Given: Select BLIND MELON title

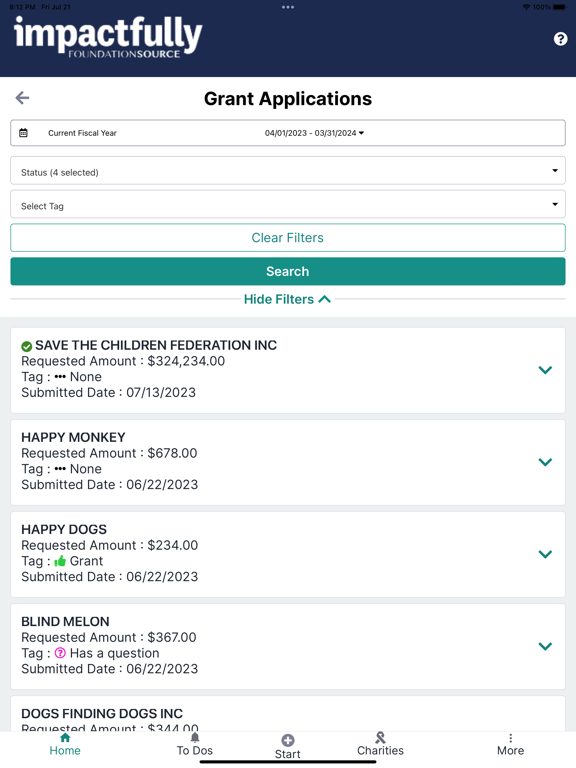Looking at the screenshot, I should pos(65,622).
